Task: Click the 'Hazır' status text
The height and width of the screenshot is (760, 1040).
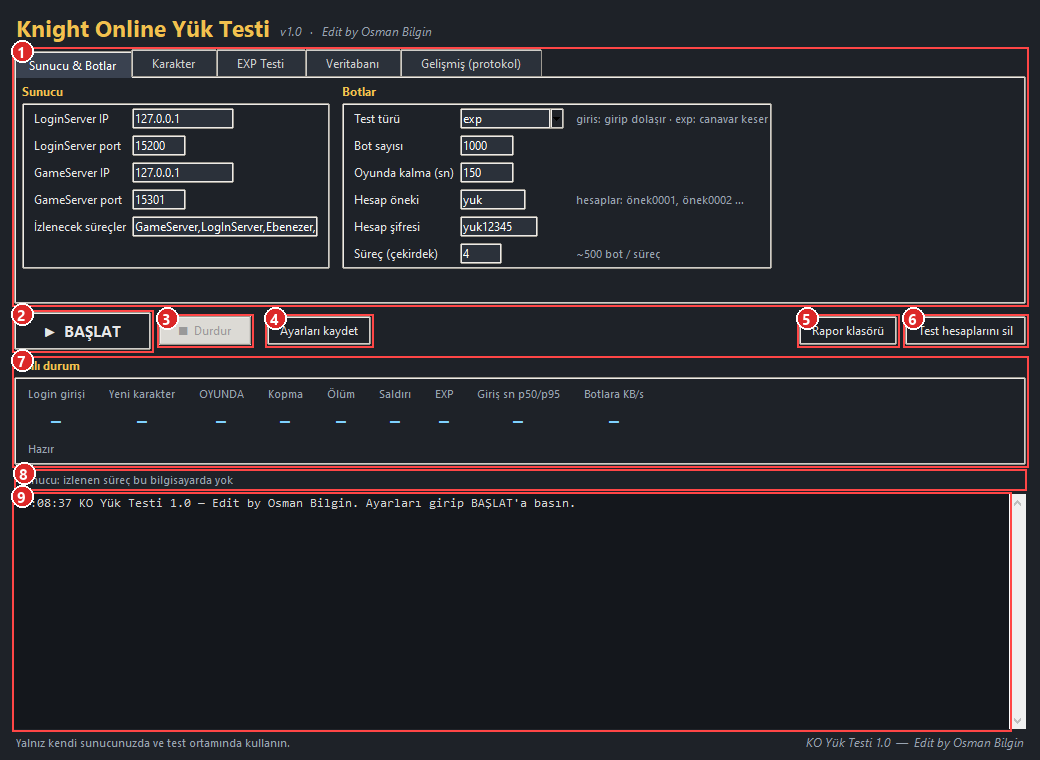Action: [x=41, y=449]
